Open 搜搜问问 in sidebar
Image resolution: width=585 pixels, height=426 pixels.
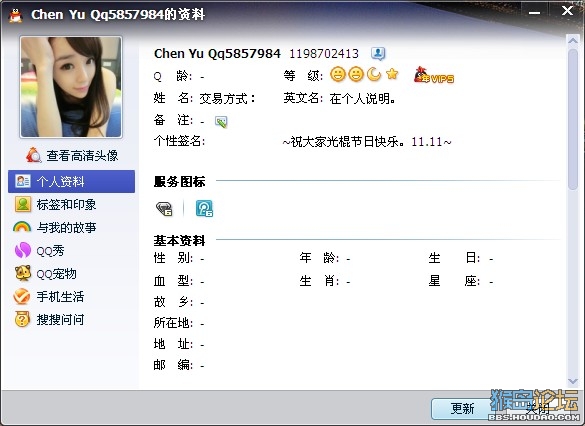49,320
